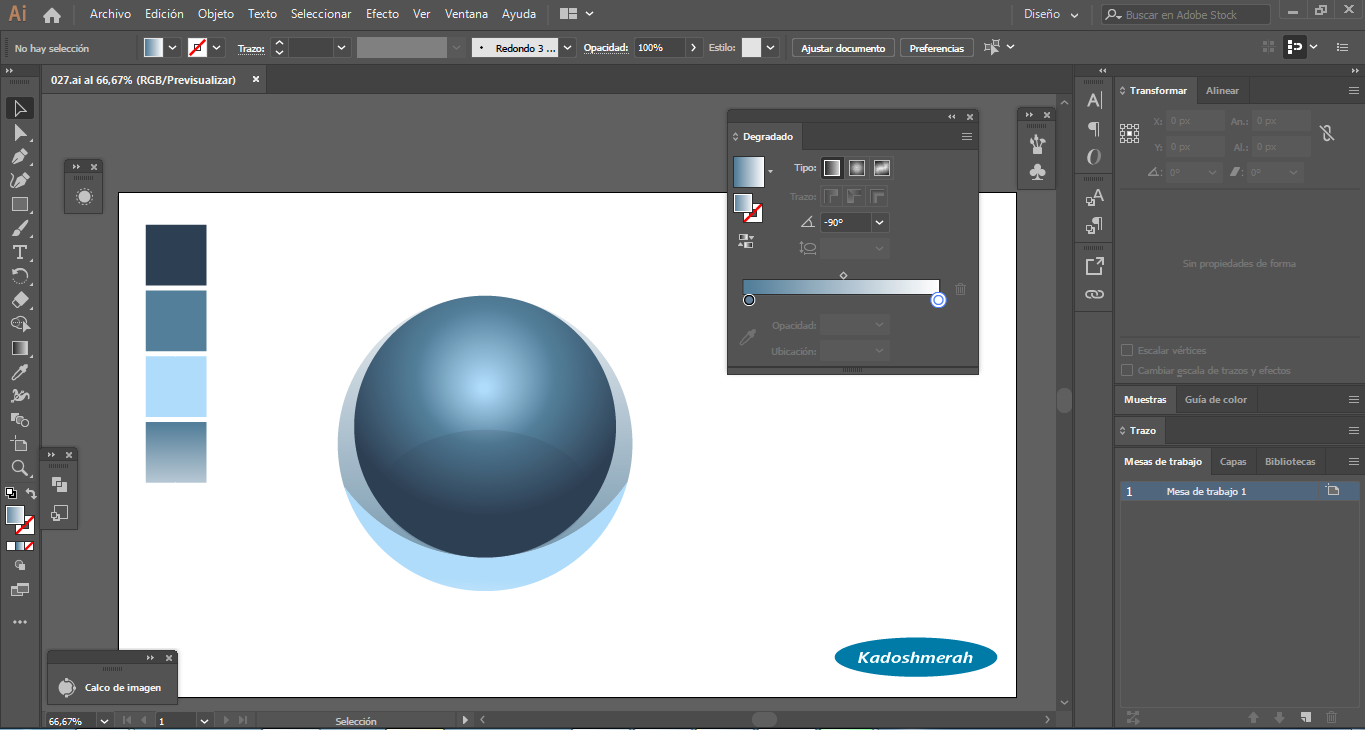Select the Gradient tool in toolbar
Image resolution: width=1365 pixels, height=730 pixels.
pyautogui.click(x=20, y=348)
